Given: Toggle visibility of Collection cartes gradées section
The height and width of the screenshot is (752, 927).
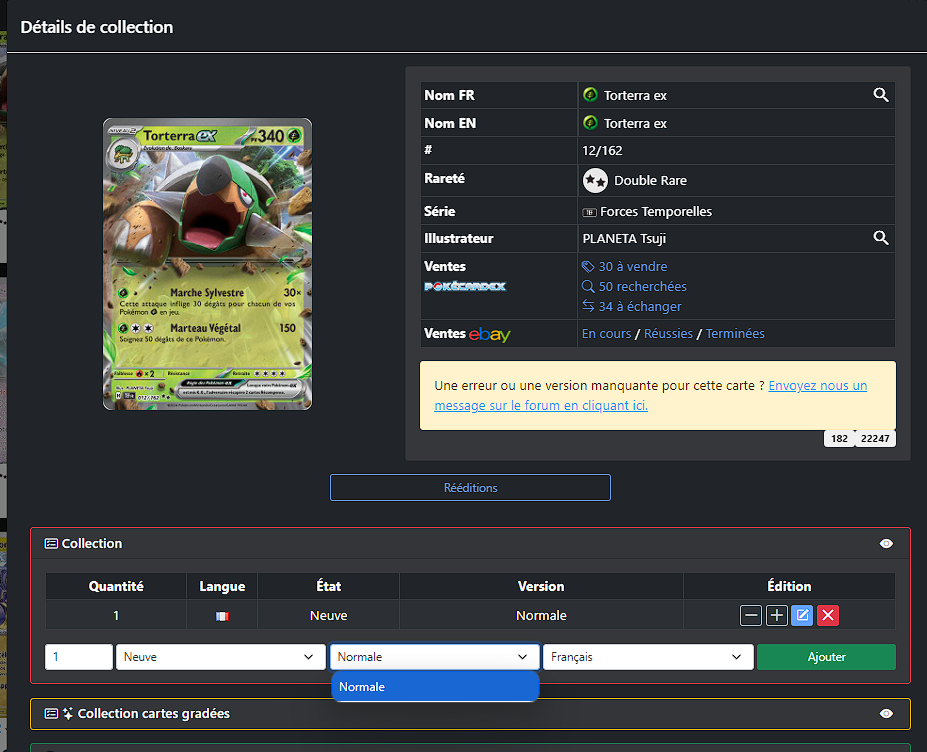Looking at the screenshot, I should [886, 714].
